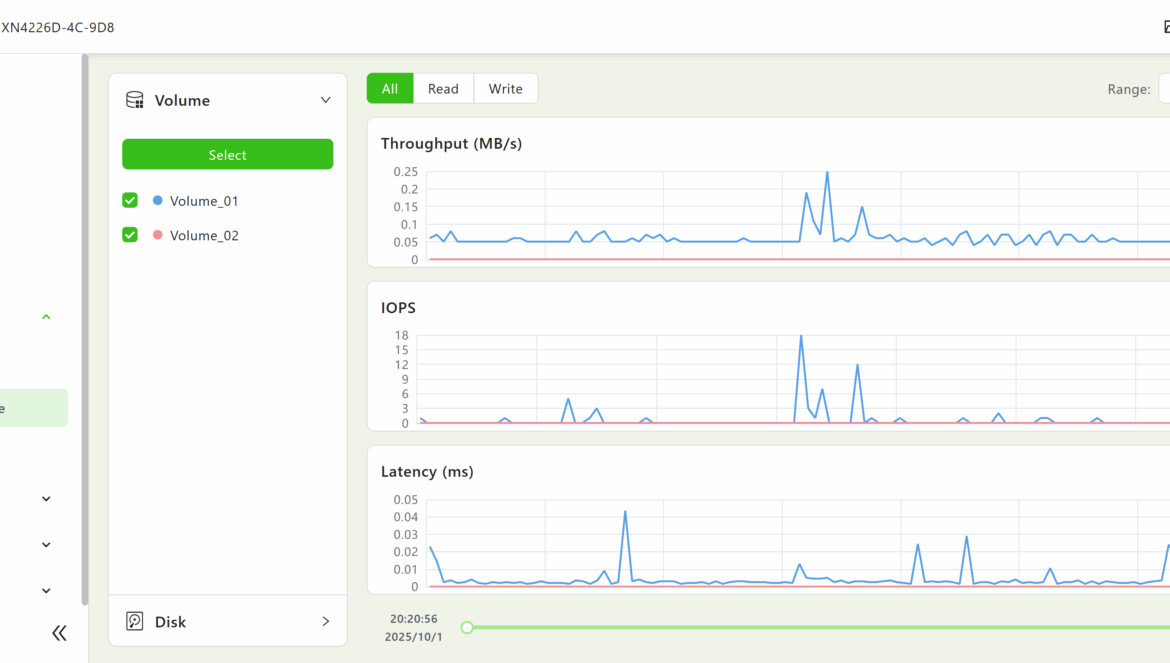Expand the bottom-most sidebar section chevron
The image size is (1170, 663).
click(x=46, y=591)
